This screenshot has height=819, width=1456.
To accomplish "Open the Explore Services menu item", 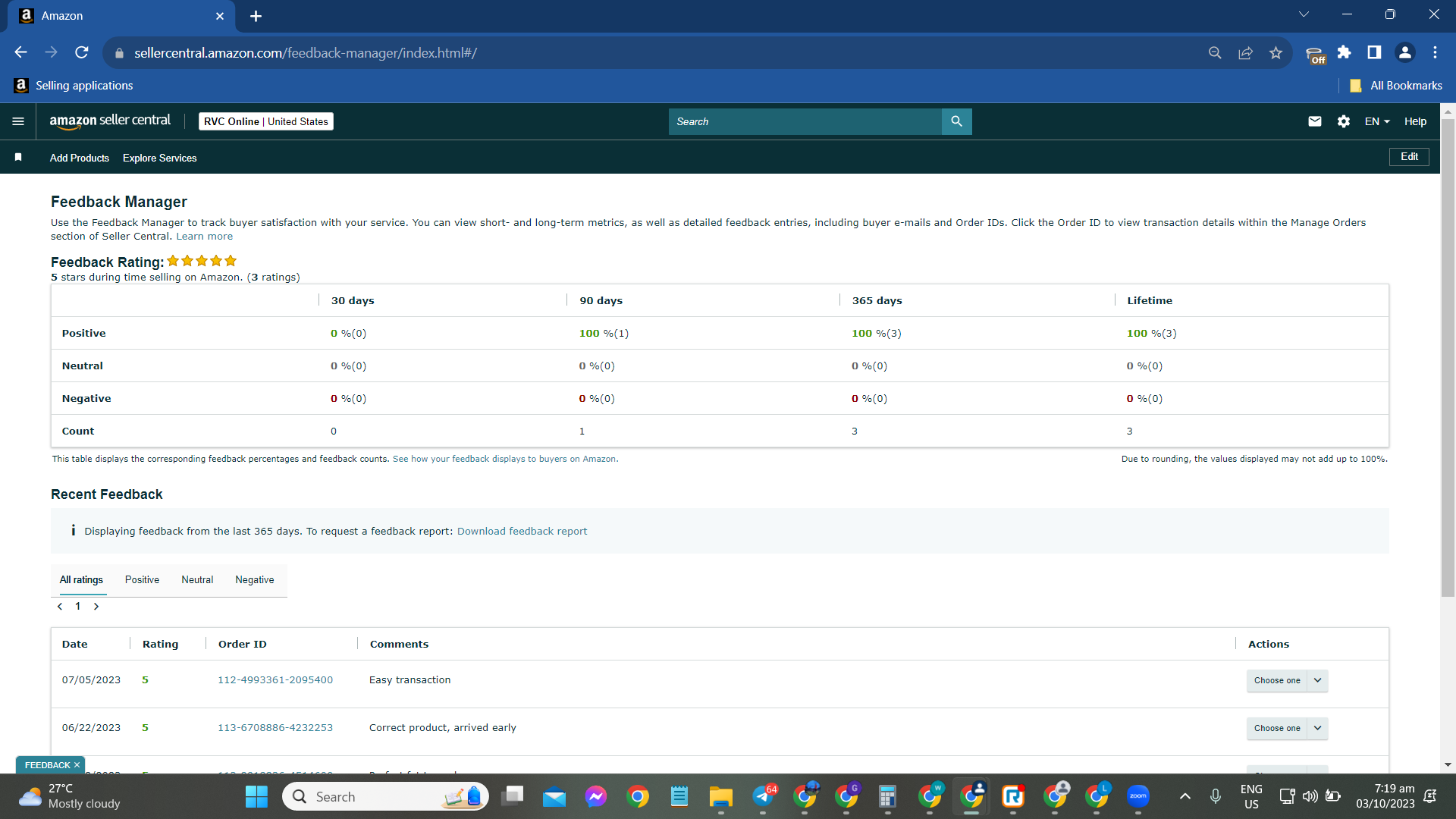I will pyautogui.click(x=160, y=158).
